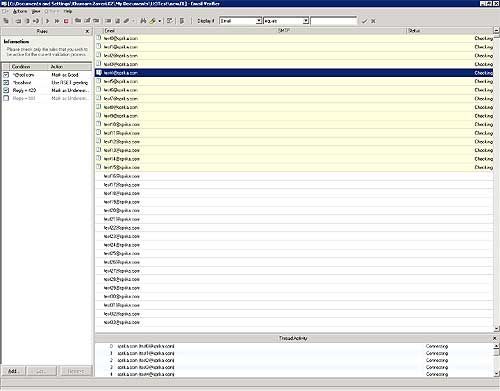
Task: Expand the arrow next to lightning icon
Action: pos(160,21)
